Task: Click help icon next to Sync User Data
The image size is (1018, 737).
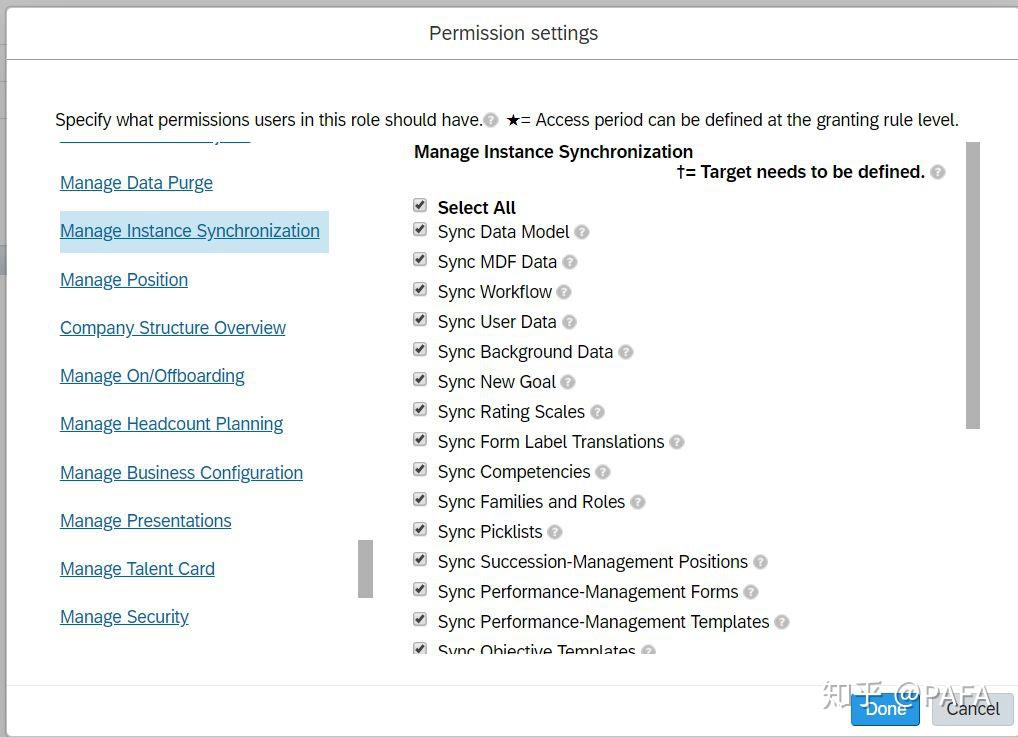Action: point(569,322)
